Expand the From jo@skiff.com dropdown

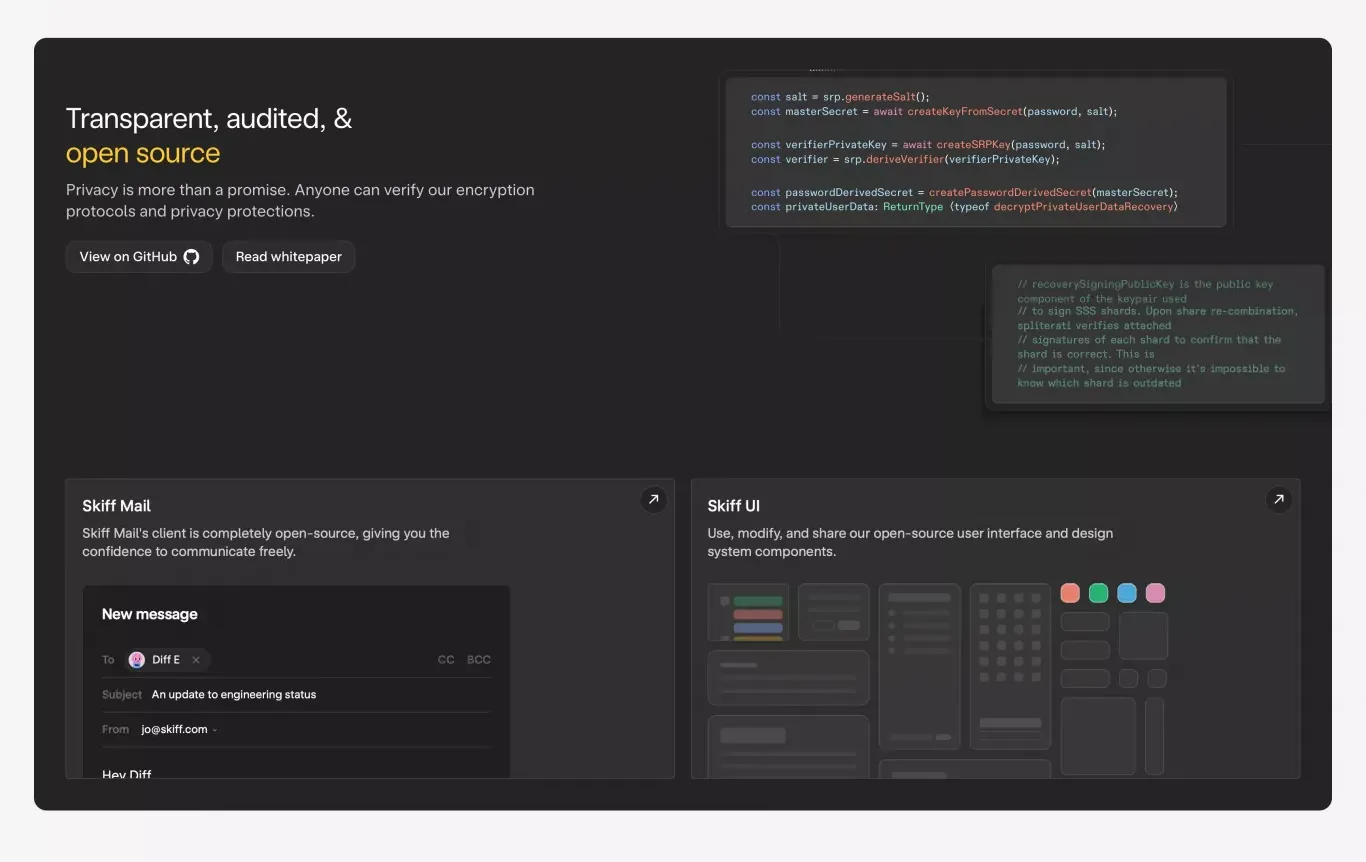click(215, 730)
